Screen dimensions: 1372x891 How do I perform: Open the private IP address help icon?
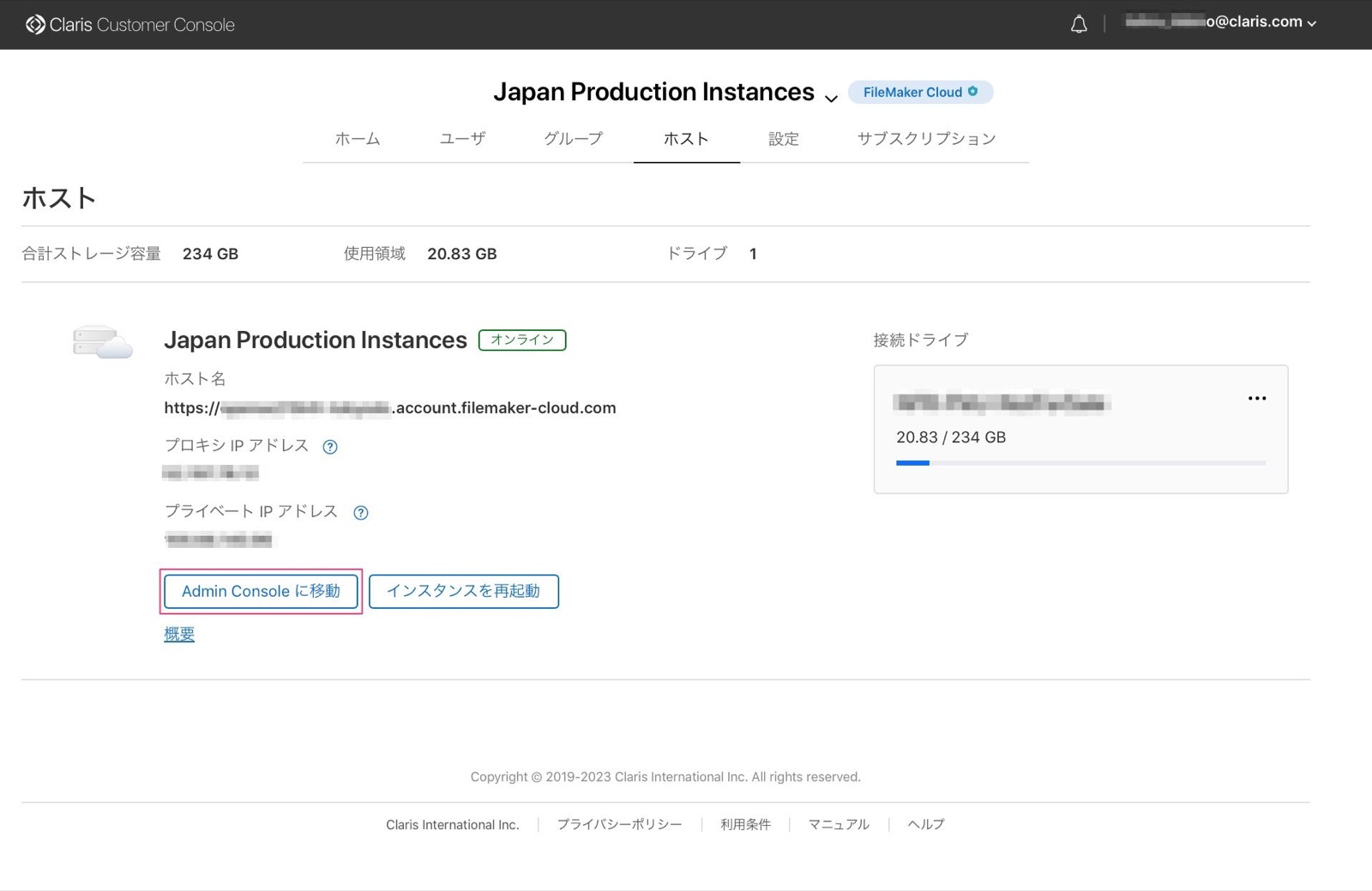pyautogui.click(x=361, y=513)
